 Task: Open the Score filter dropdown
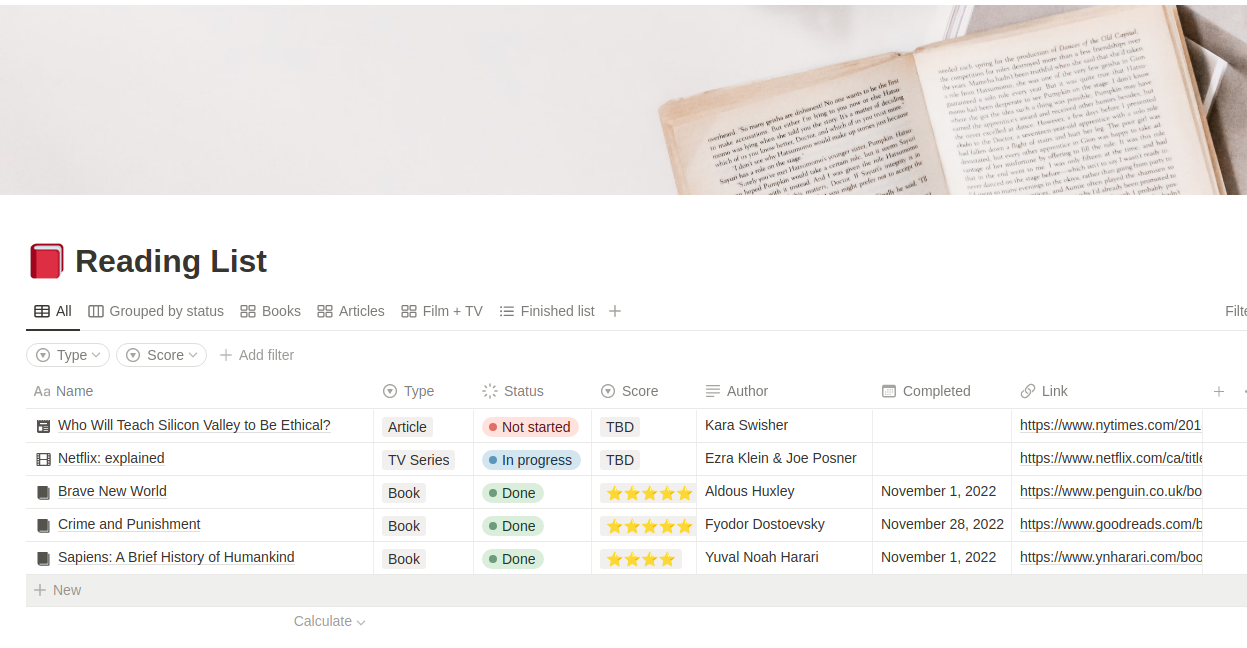coord(161,355)
